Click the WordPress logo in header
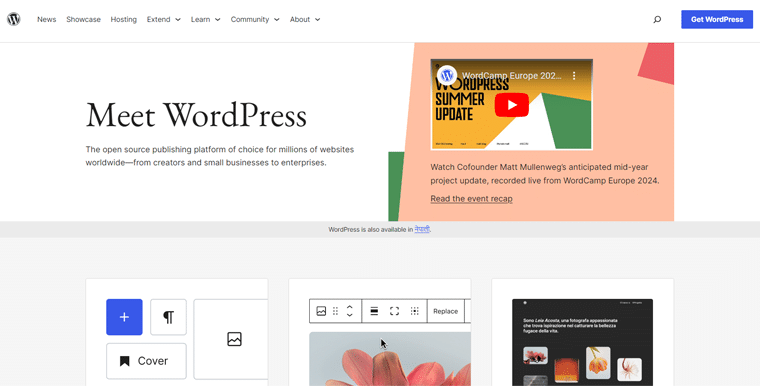 pos(14,19)
